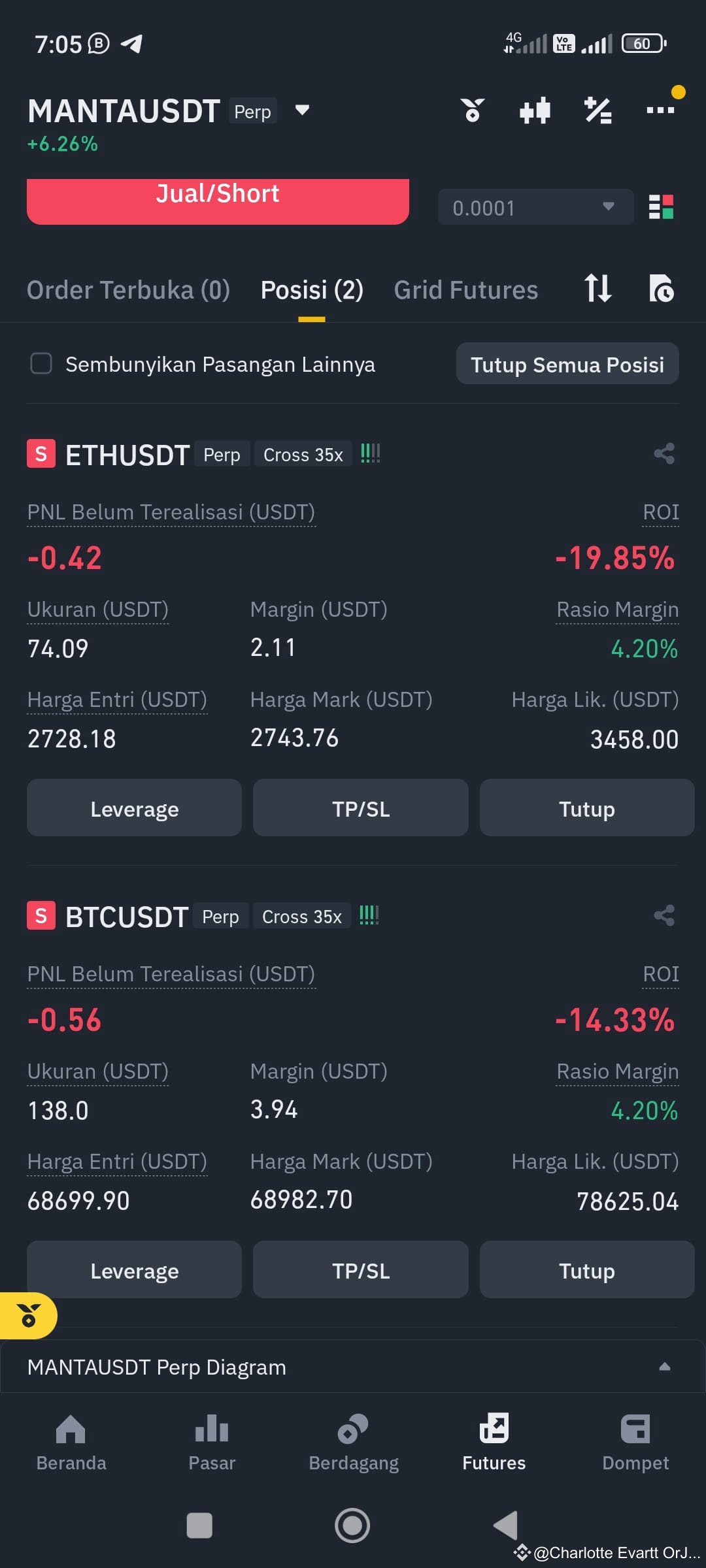Viewport: 706px width, 1568px height.
Task: Share the BTCUSDT position
Action: tap(664, 915)
